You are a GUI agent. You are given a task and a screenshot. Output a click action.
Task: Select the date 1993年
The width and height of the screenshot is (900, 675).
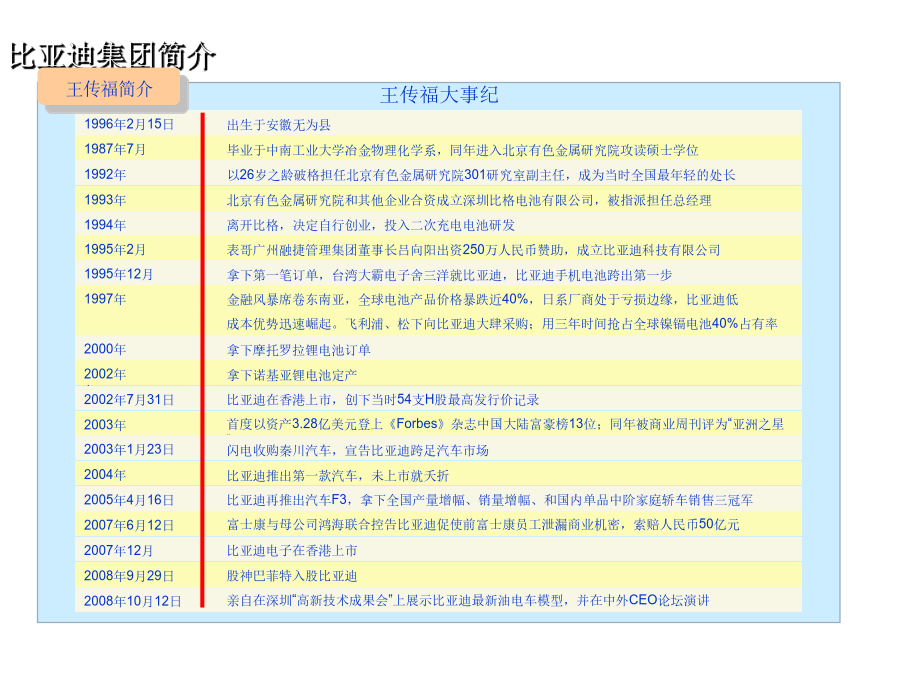(x=105, y=200)
